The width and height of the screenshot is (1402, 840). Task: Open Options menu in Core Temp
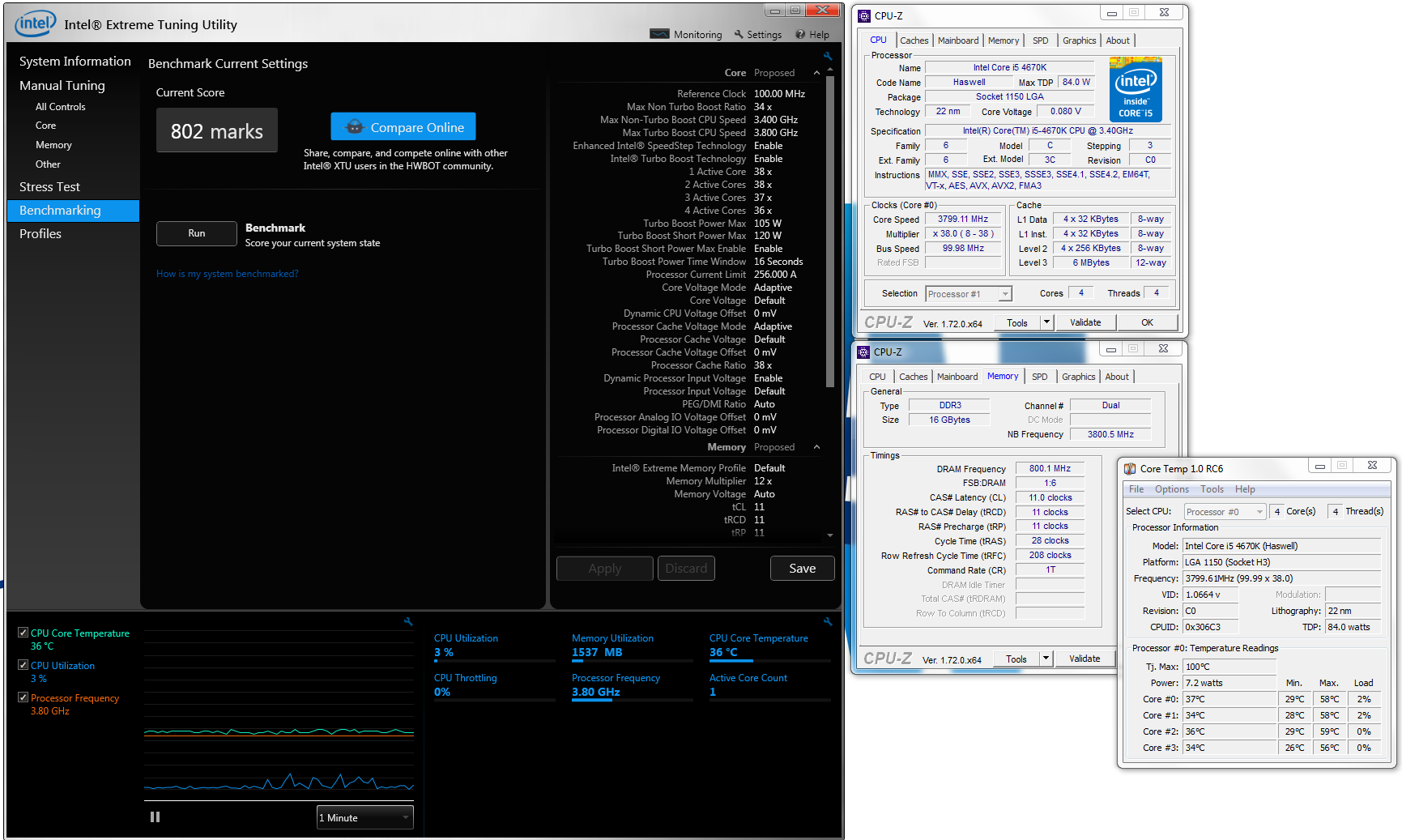coord(1171,489)
